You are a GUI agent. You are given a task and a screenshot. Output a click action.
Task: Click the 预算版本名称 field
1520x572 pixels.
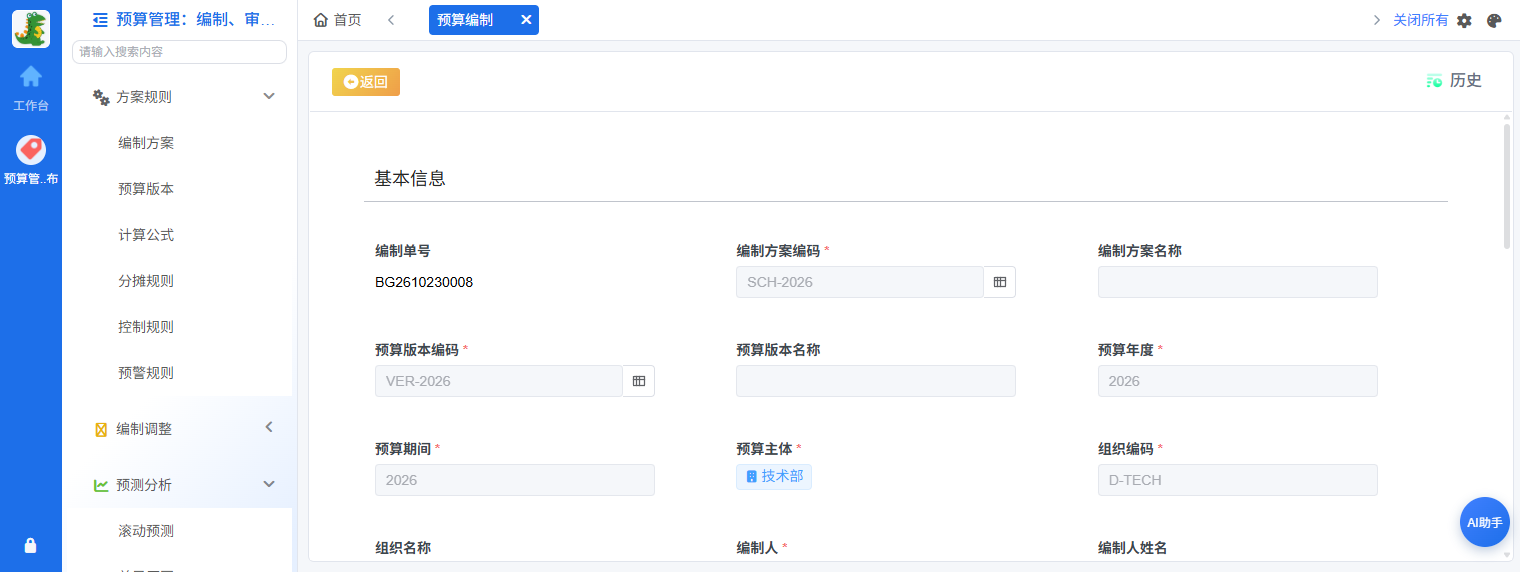point(876,381)
